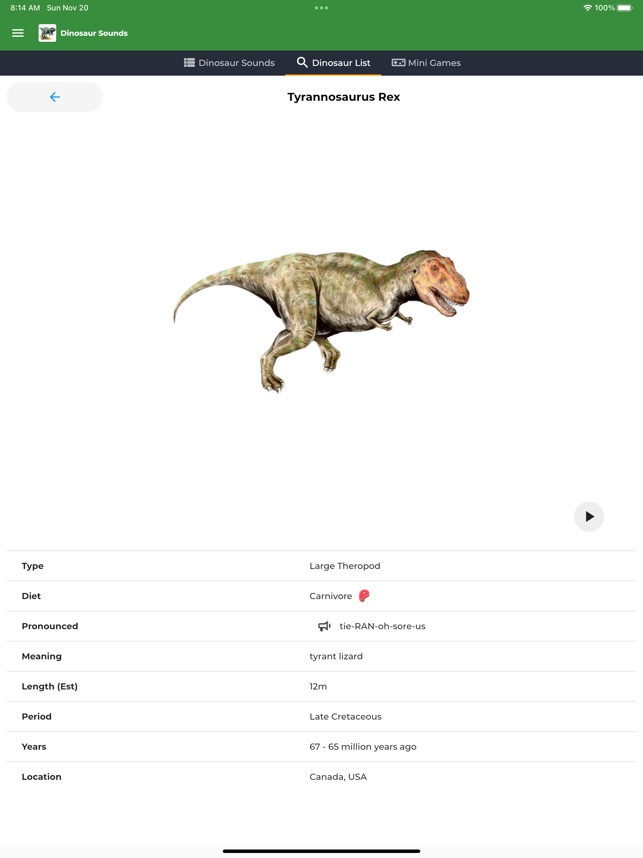Click the 'tyrant lizard' meaning
This screenshot has height=858, width=643.
336,656
